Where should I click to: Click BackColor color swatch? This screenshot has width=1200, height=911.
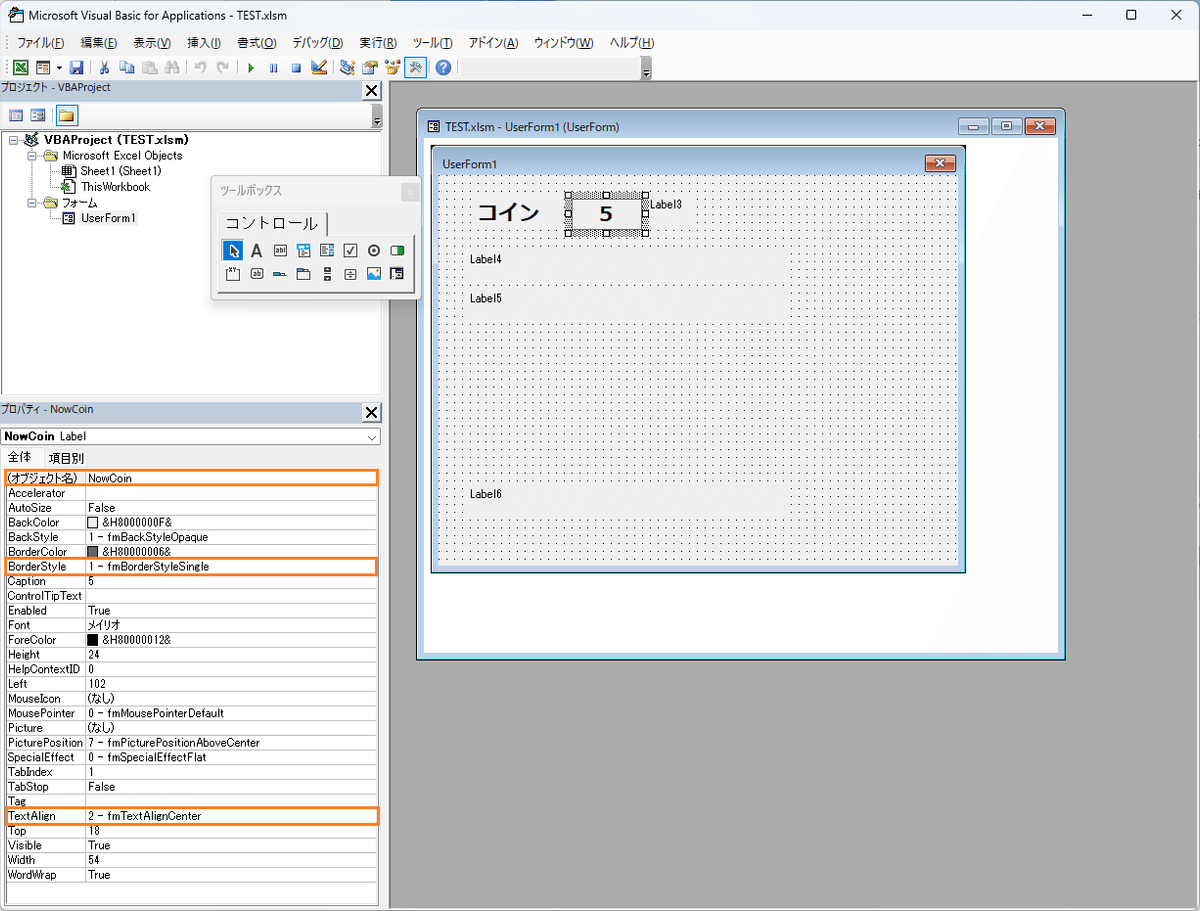click(93, 523)
